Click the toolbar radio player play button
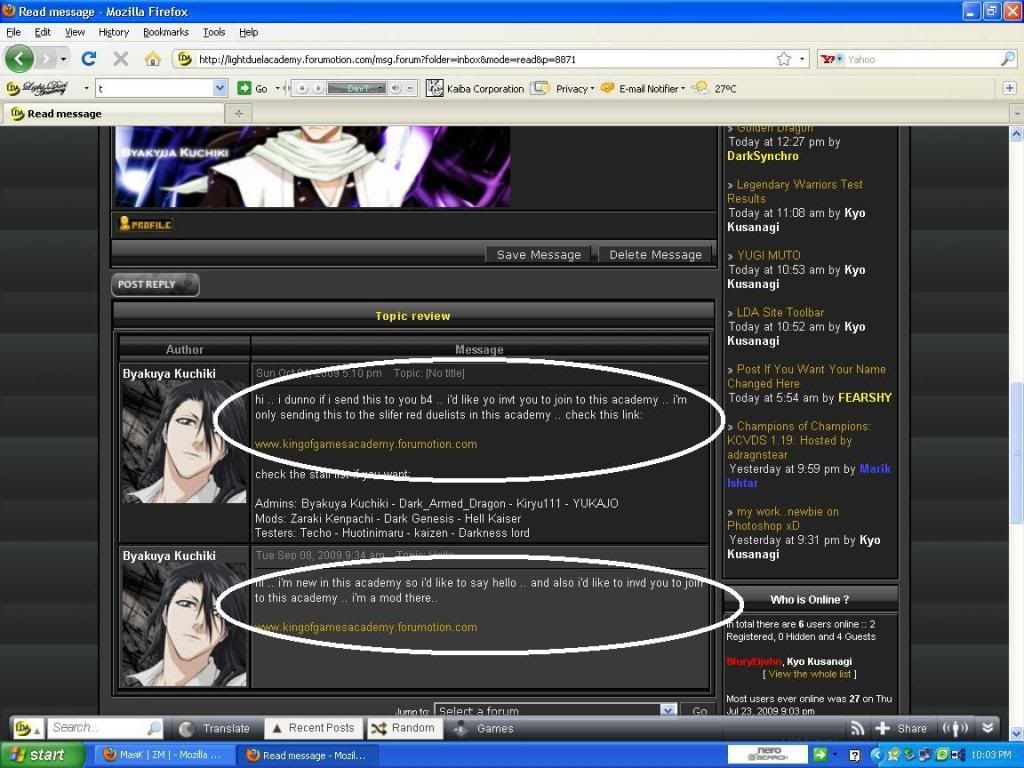 [x=317, y=88]
